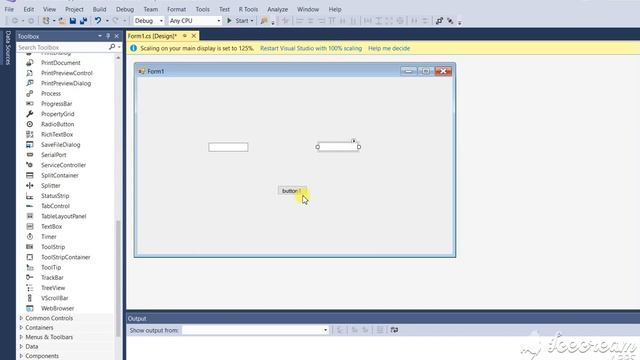This screenshot has height=360, width=640.
Task: Click the Open File folder icon
Action: click(62, 21)
